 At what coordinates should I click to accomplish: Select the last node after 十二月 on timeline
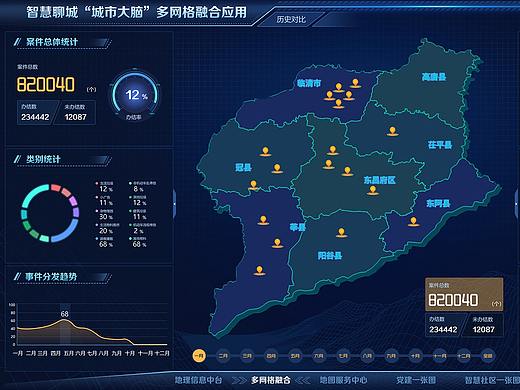[x=488, y=356]
